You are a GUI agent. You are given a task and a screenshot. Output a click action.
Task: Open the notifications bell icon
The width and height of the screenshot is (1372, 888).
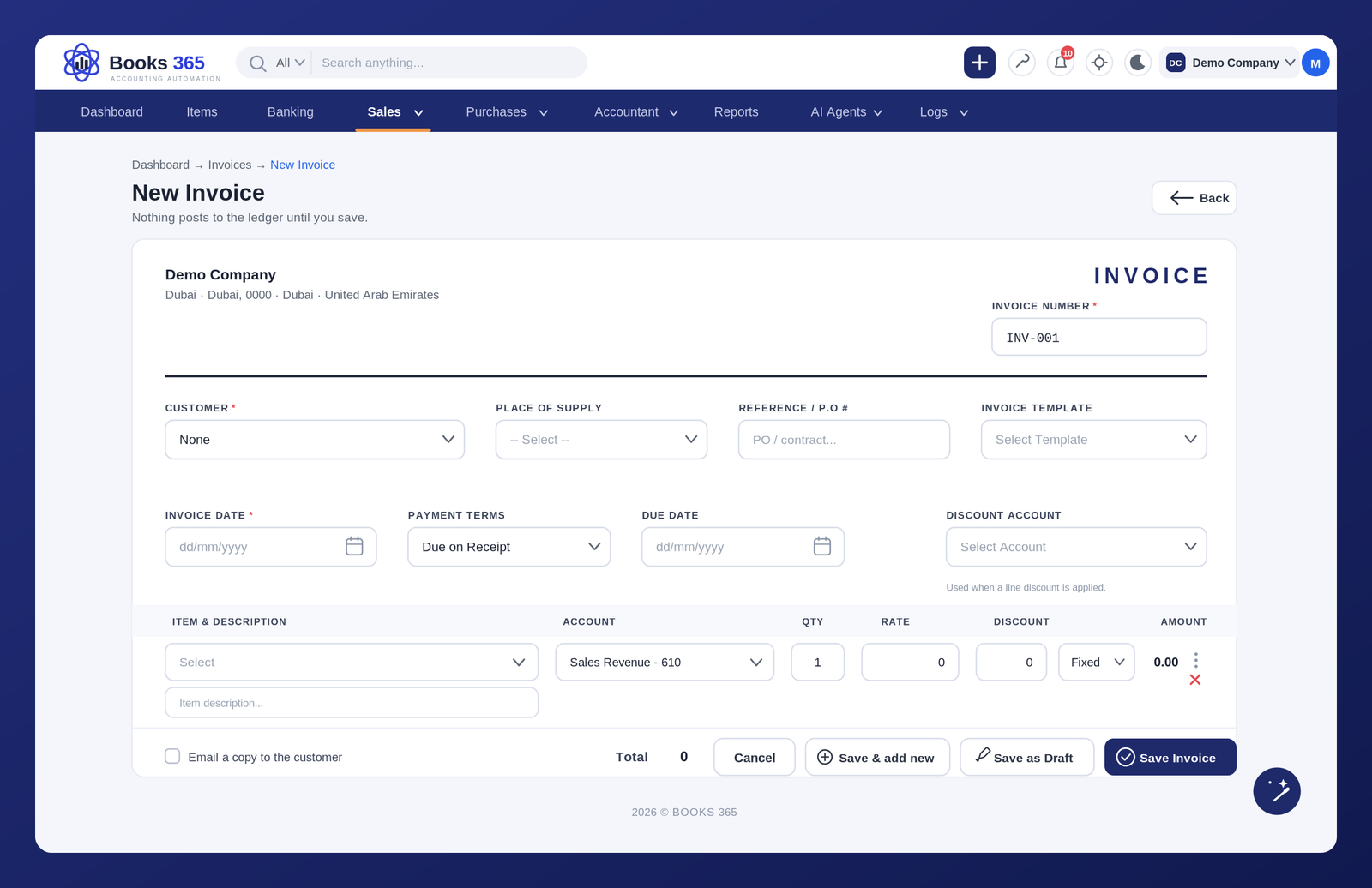(x=1061, y=63)
